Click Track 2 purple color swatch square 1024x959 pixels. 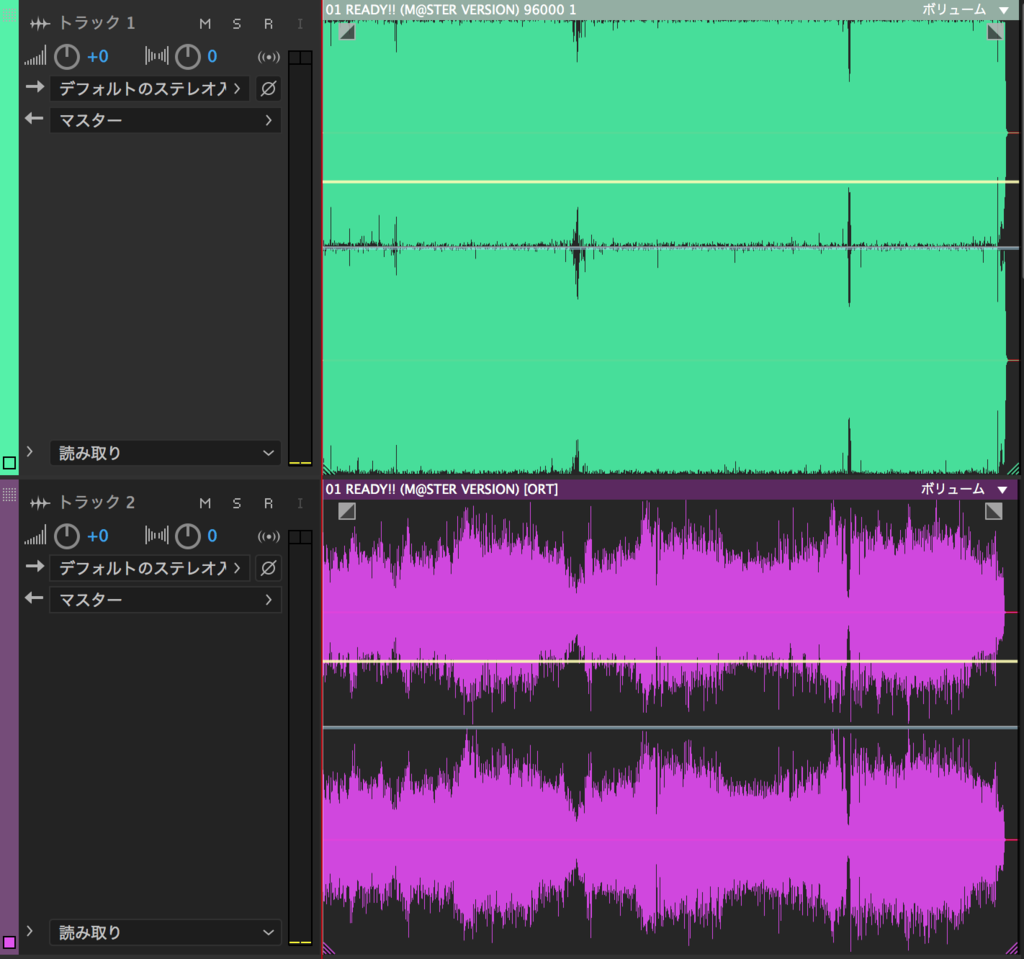(9, 943)
